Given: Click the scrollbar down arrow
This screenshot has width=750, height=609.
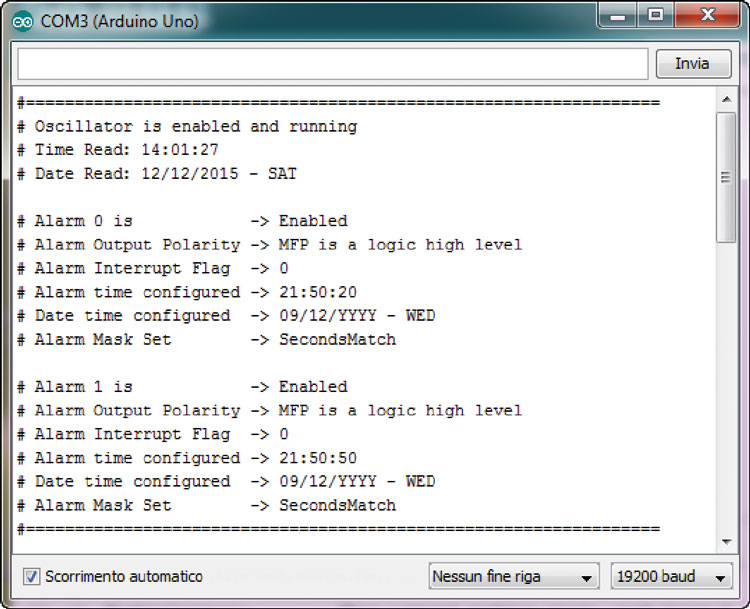Looking at the screenshot, I should coord(726,541).
